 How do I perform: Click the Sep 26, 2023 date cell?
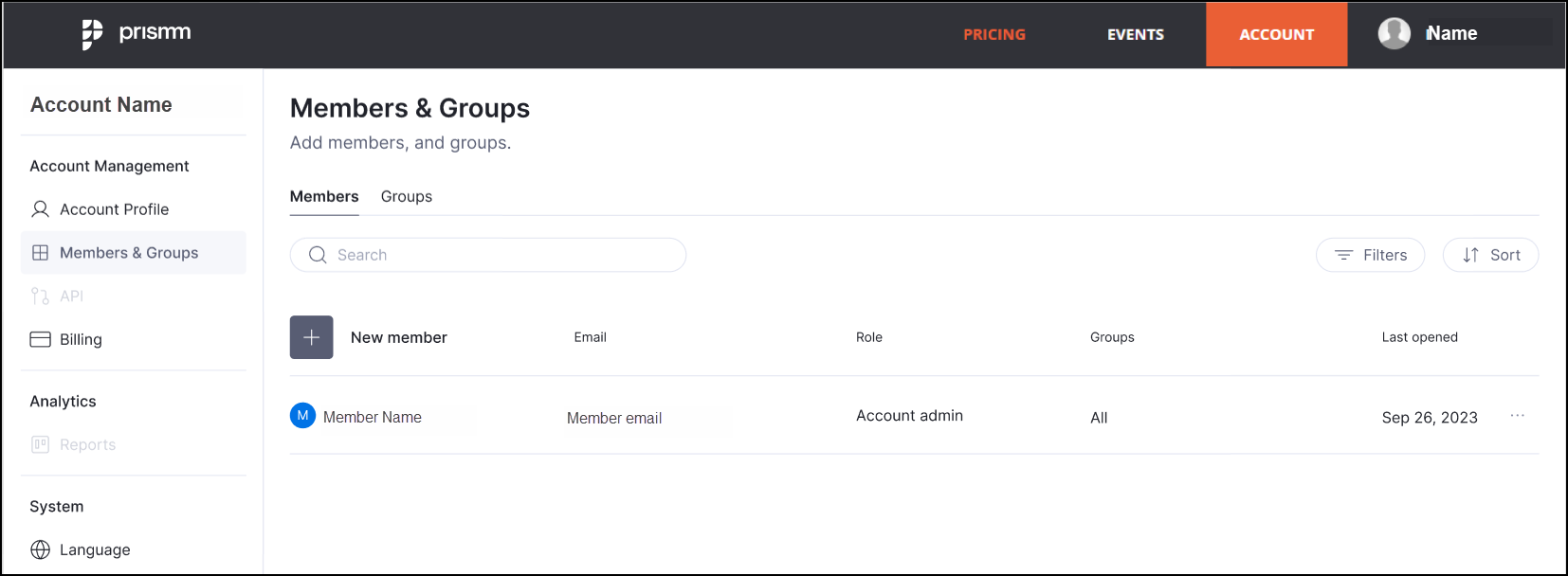(1430, 418)
